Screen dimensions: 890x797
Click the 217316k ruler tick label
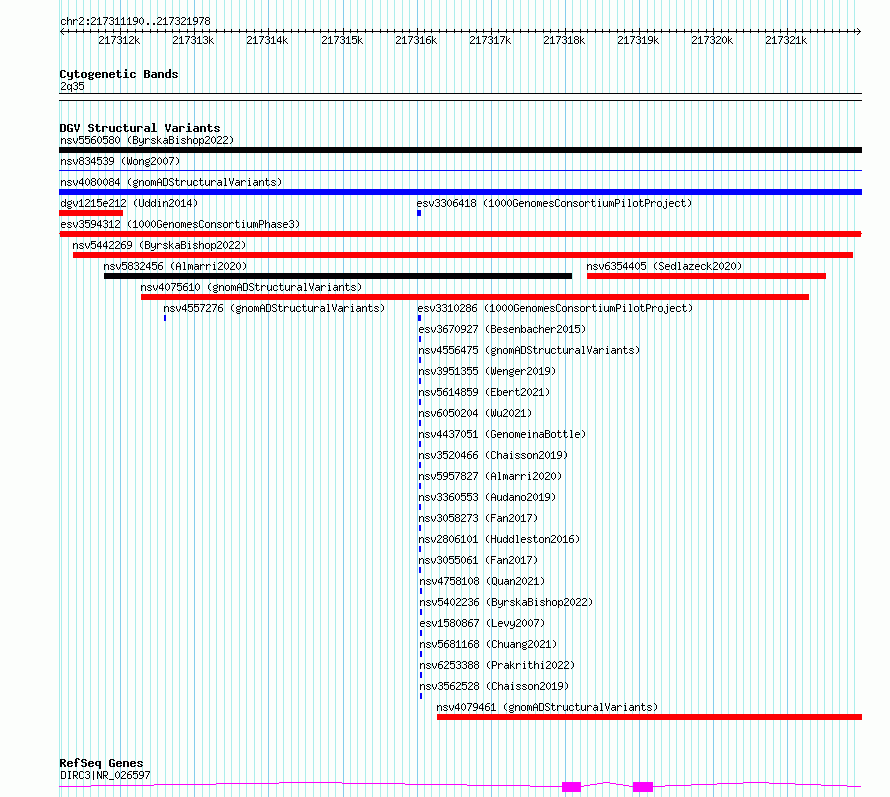coord(416,40)
